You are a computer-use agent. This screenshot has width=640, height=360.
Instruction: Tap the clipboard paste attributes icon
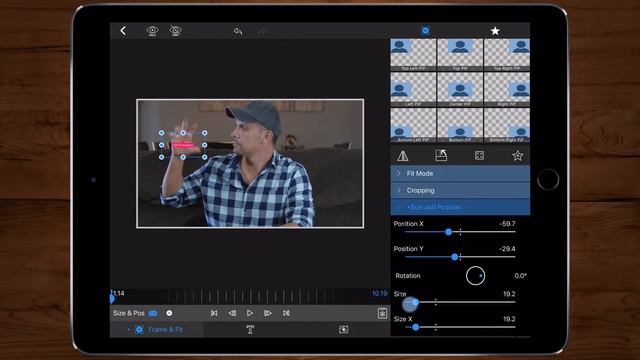pos(382,313)
